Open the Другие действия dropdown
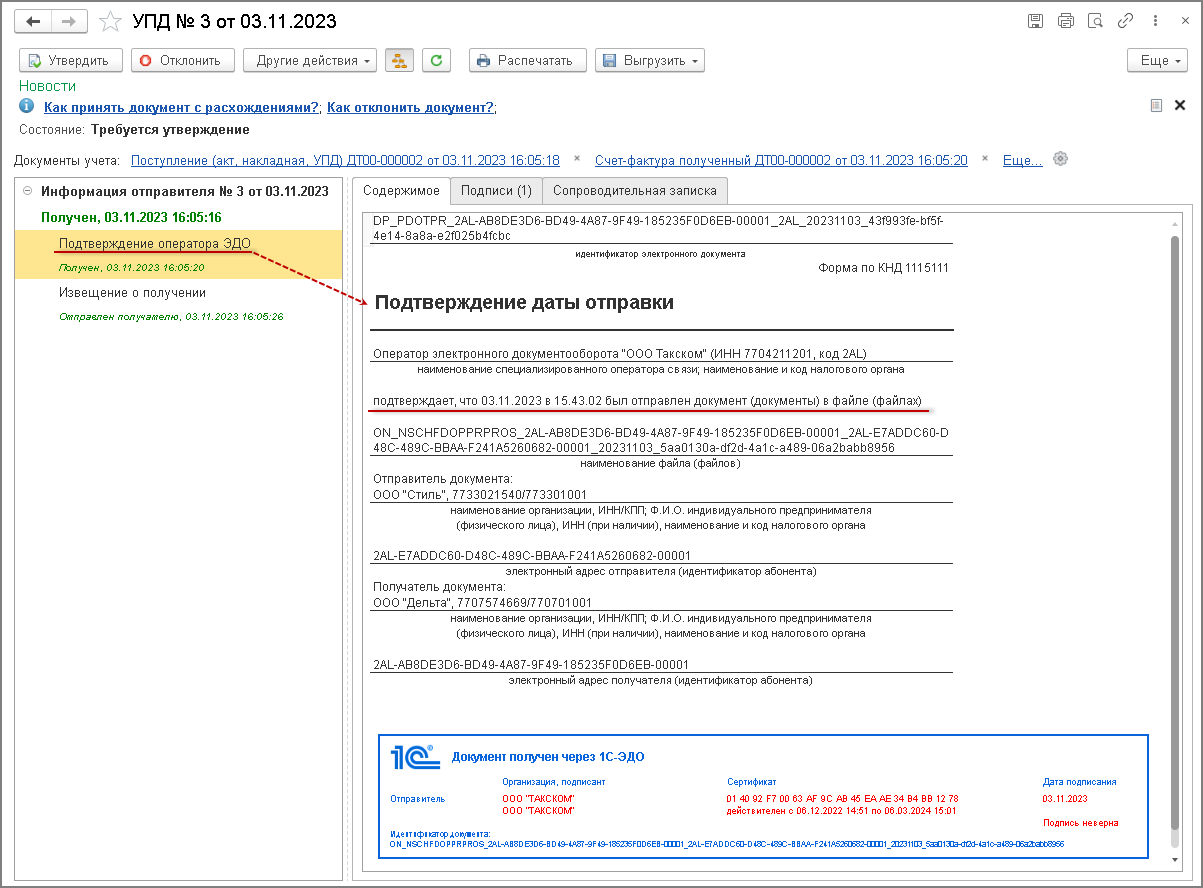The height and width of the screenshot is (888, 1203). (x=310, y=60)
